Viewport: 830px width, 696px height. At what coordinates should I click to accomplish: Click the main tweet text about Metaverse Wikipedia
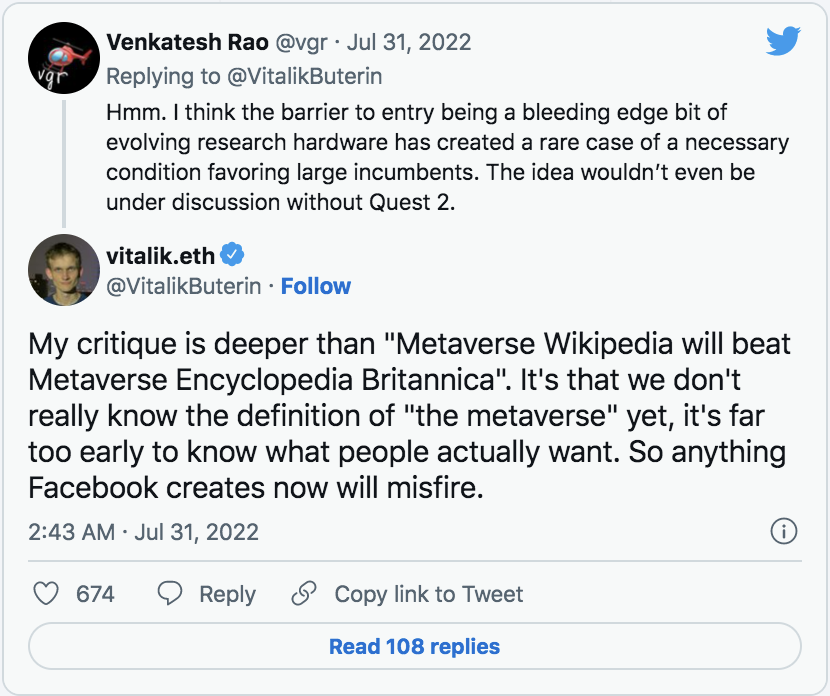[x=408, y=416]
